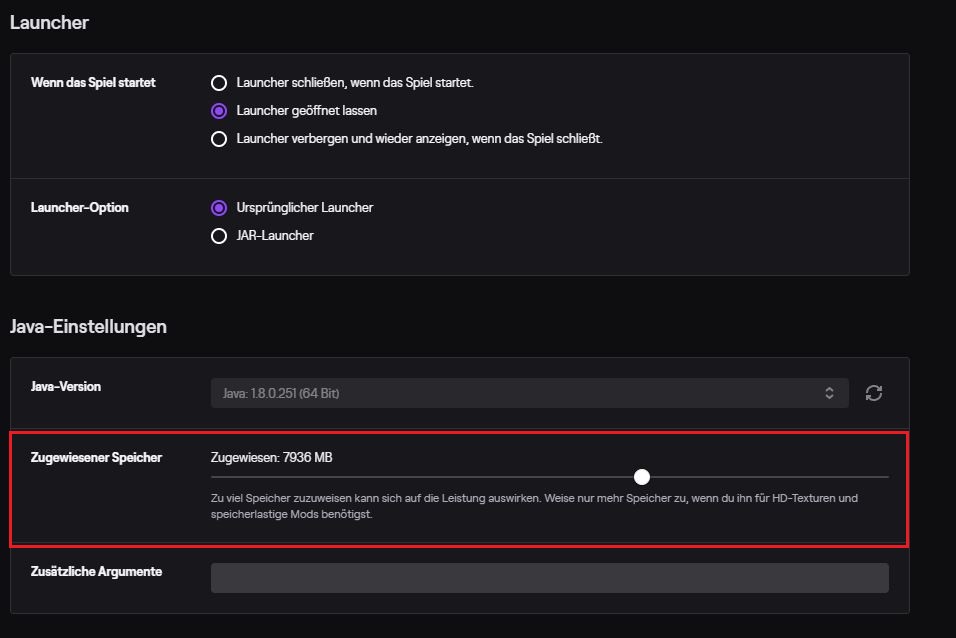Select 'Launcher schließen, wenn das Spiel startet'
Viewport: 956px width, 638px height.
coord(219,83)
